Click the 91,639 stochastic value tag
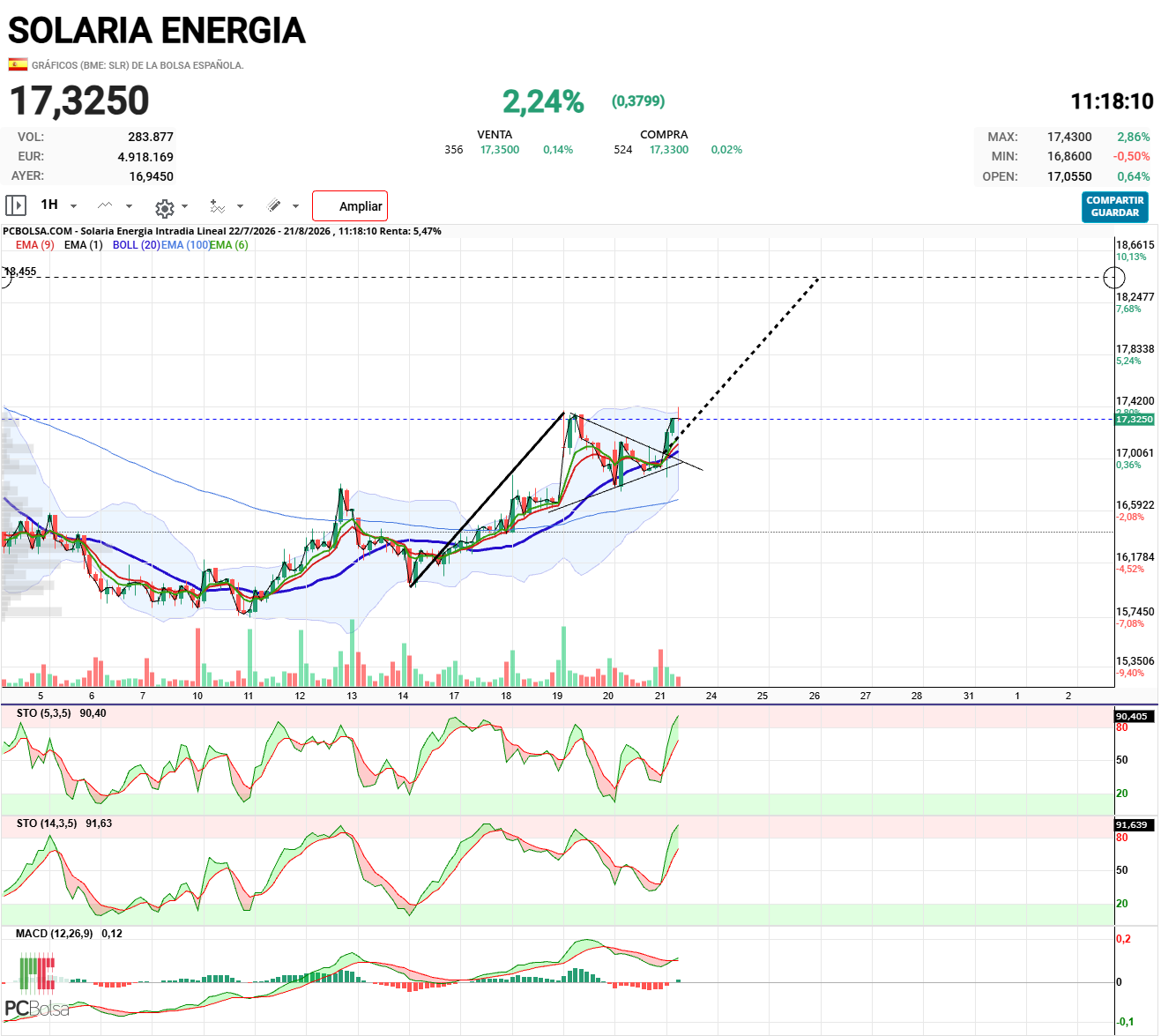The width and height of the screenshot is (1161, 1036). point(1134,825)
